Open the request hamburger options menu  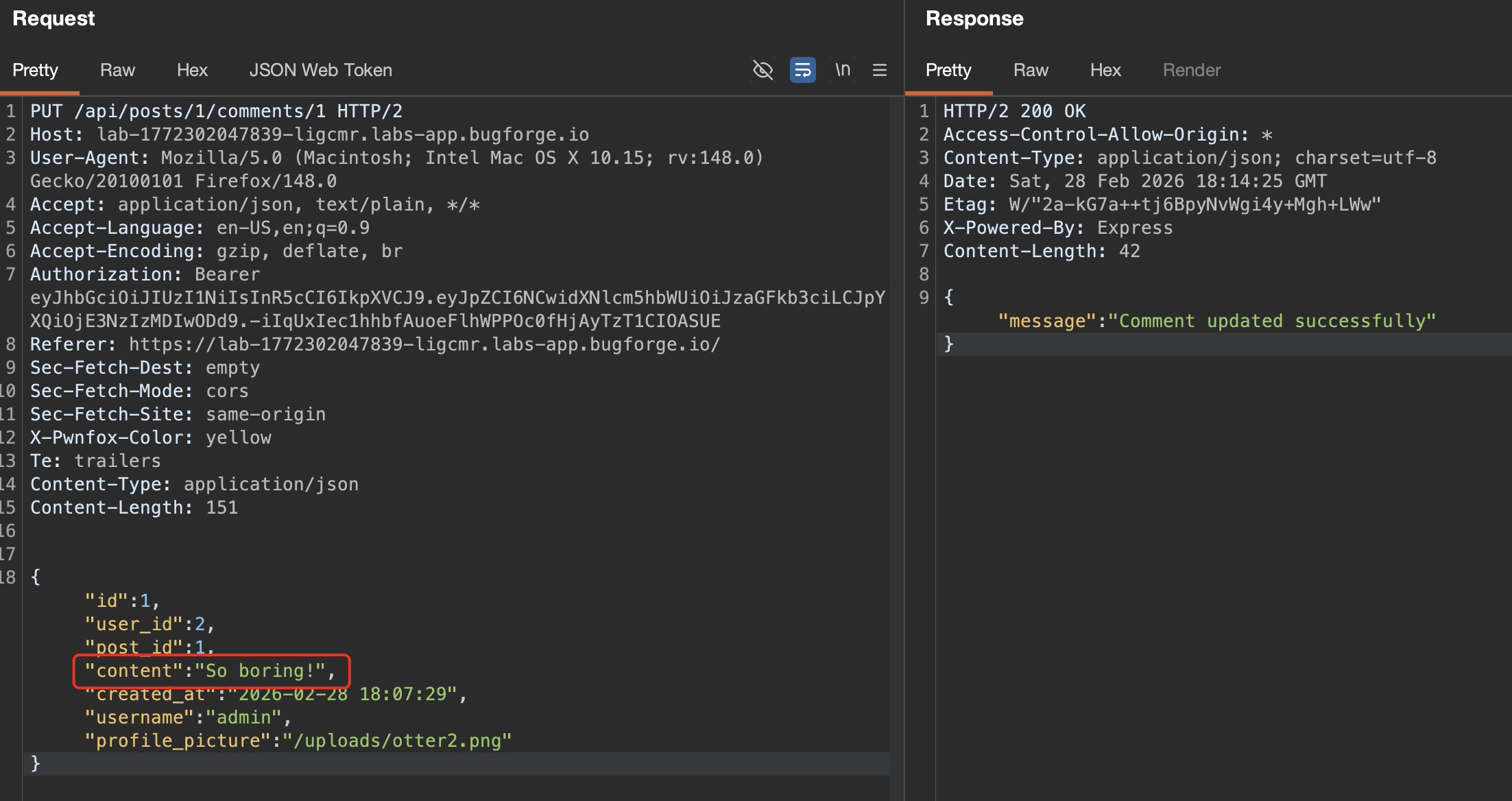(880, 70)
